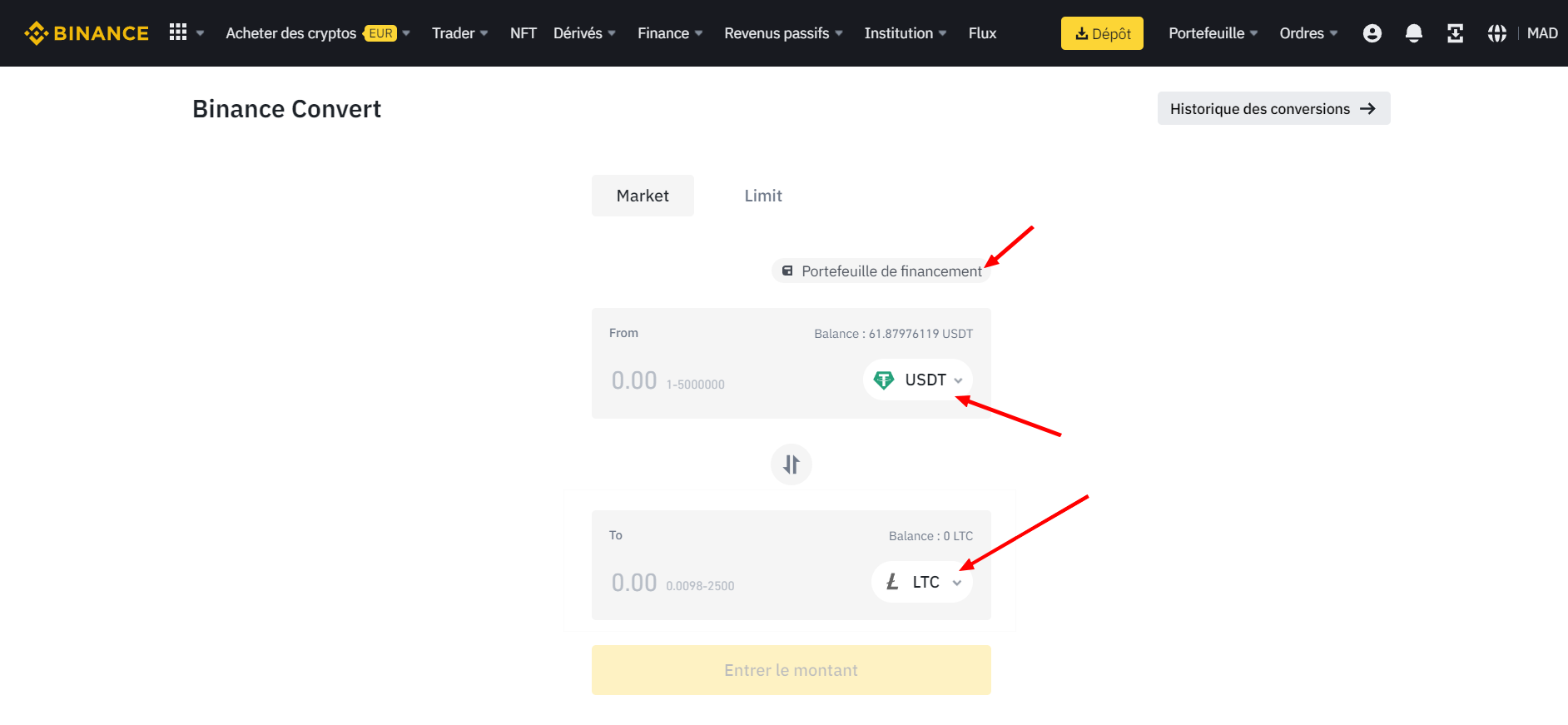
Task: Click the Binance logo
Action: [x=87, y=33]
